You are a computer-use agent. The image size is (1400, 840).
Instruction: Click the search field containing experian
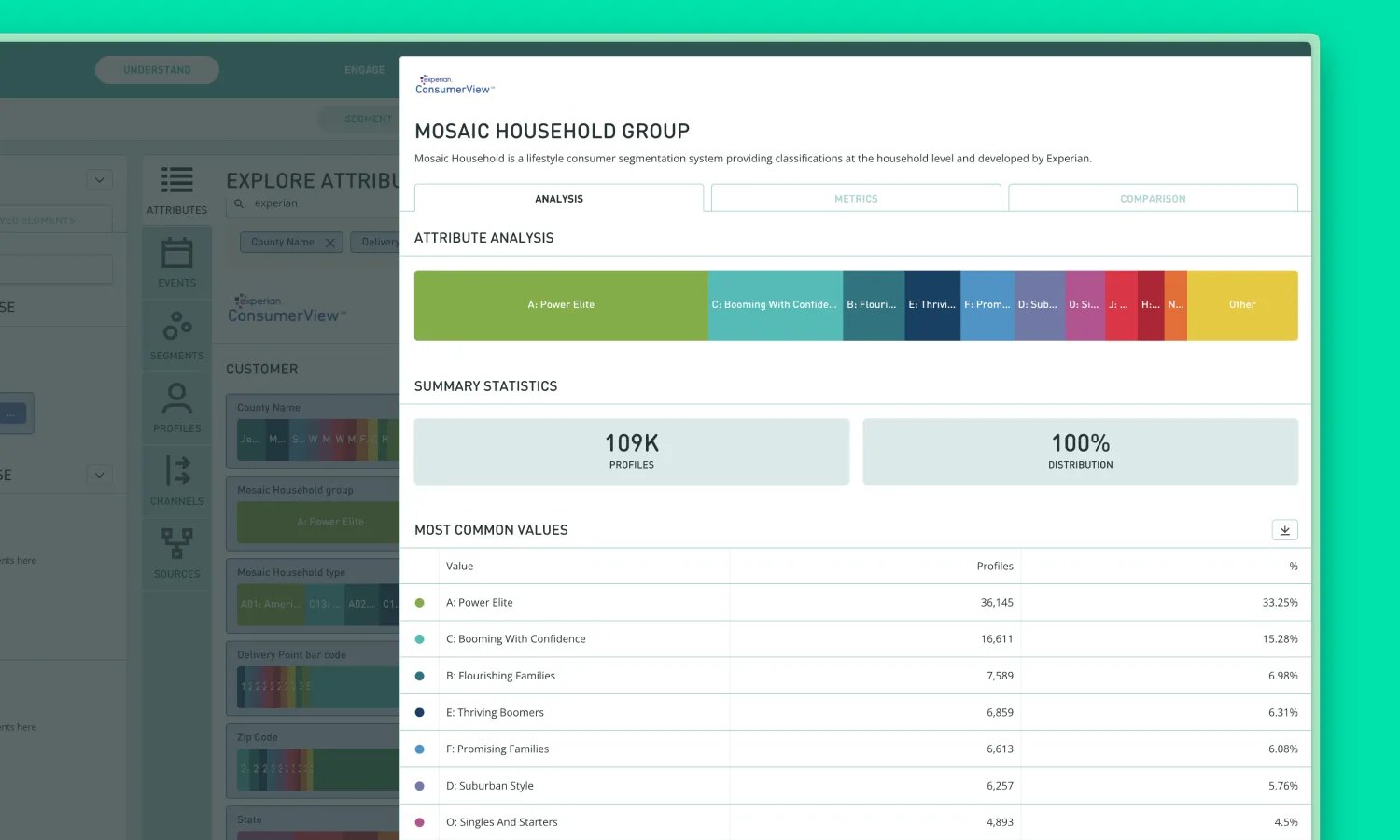(x=313, y=203)
